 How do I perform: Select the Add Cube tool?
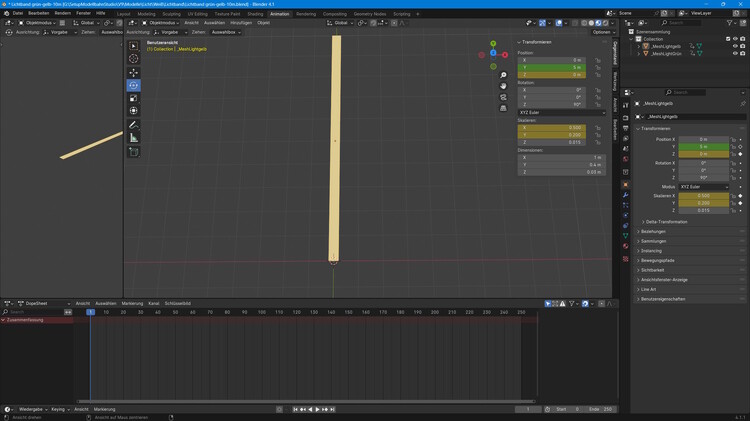133,152
